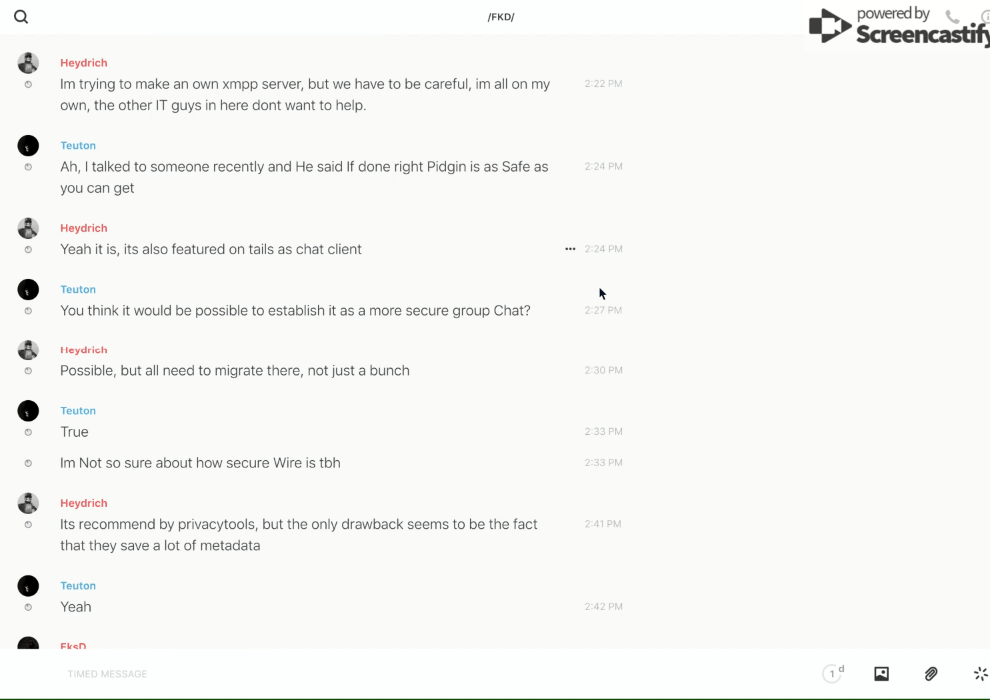Click the 2:22 PM message timestamp
The image size is (990, 700).
[x=603, y=84]
